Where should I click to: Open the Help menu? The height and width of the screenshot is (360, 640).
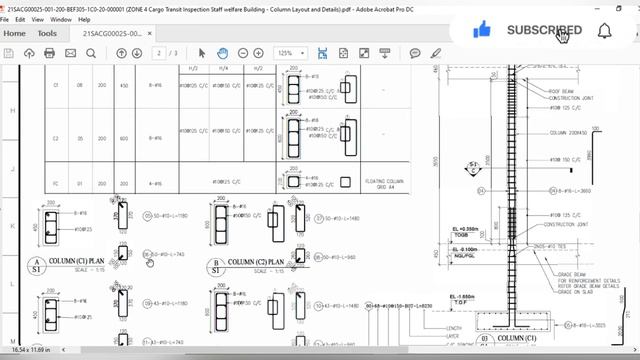click(84, 19)
